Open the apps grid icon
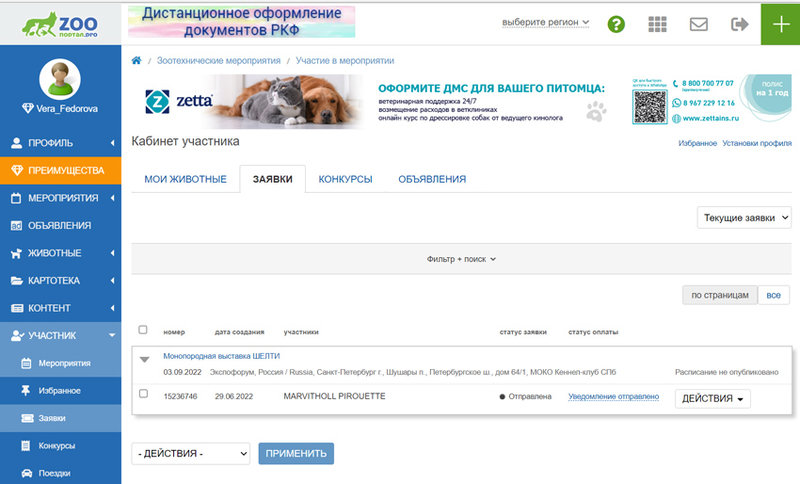Screen dimensions: 800x484 [657, 23]
